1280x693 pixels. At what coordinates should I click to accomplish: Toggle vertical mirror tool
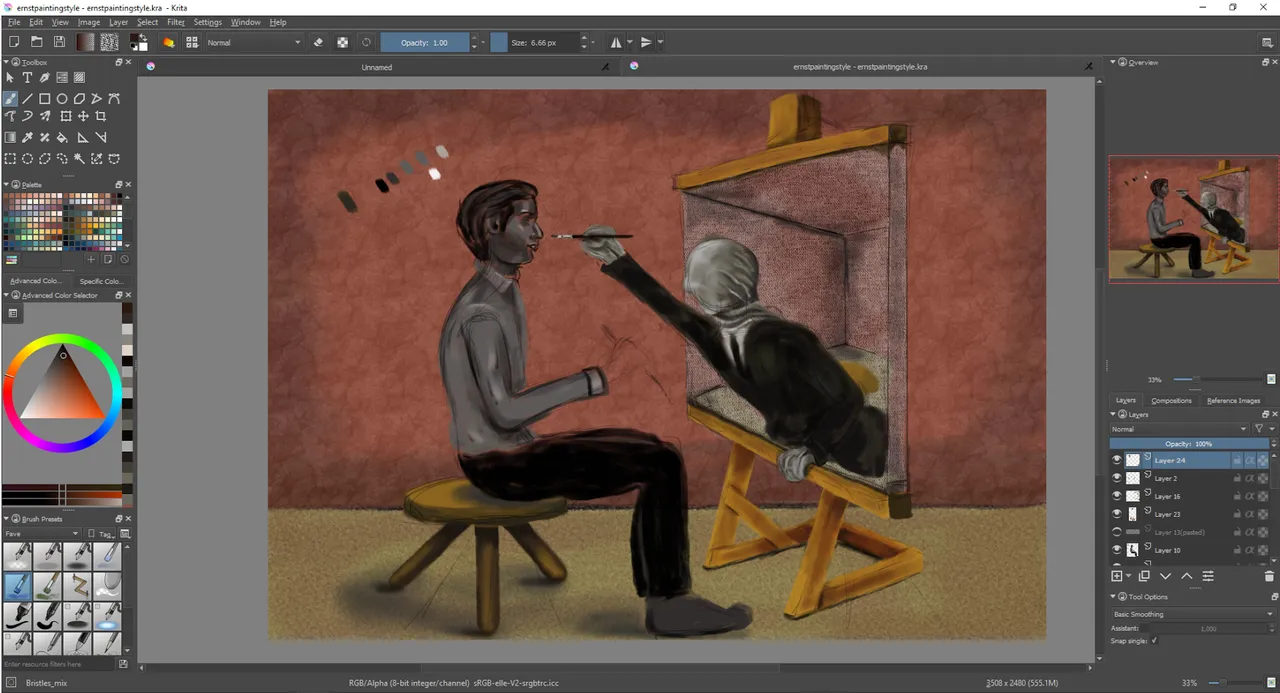646,42
